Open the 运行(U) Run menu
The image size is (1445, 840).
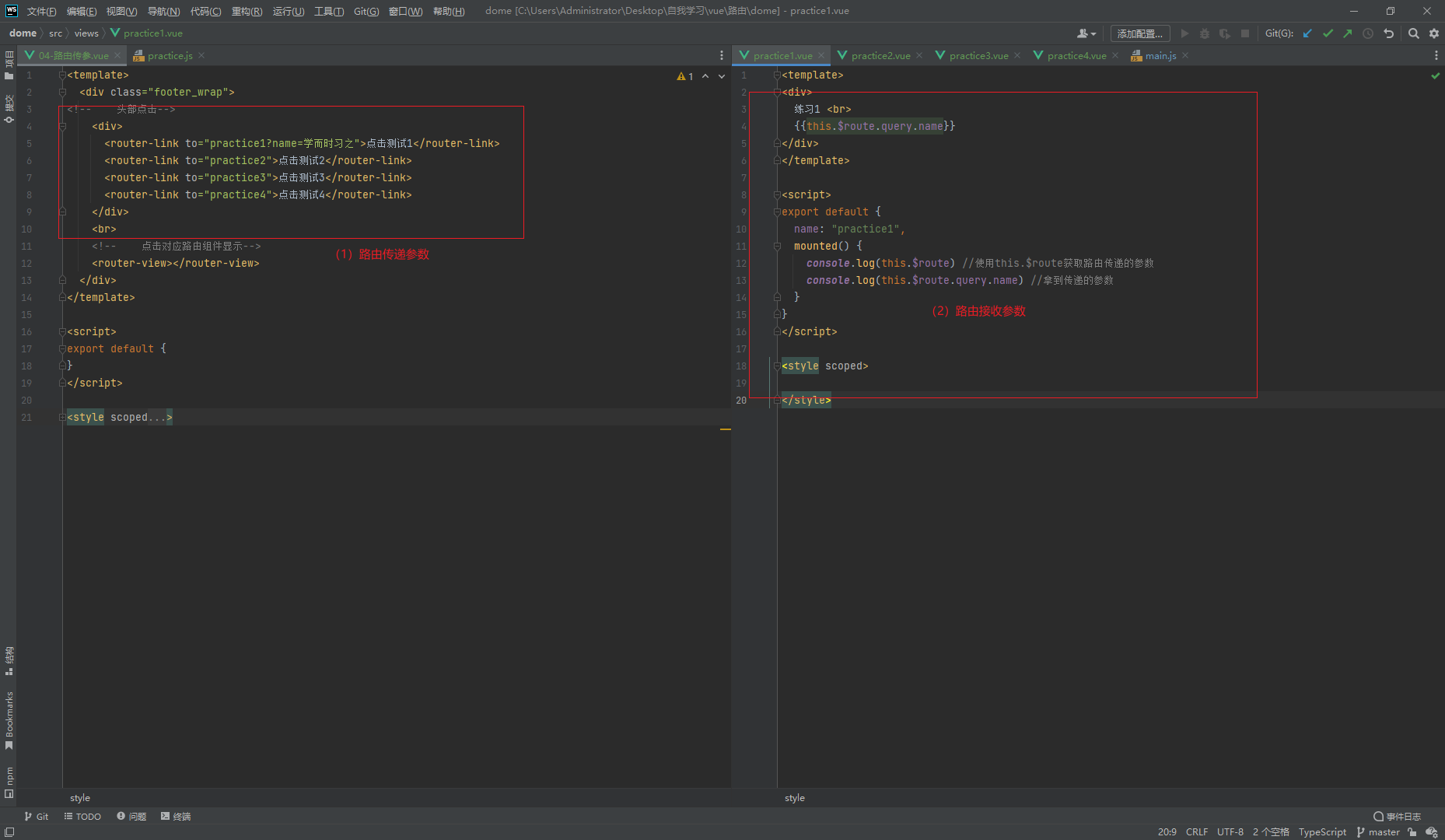click(288, 11)
